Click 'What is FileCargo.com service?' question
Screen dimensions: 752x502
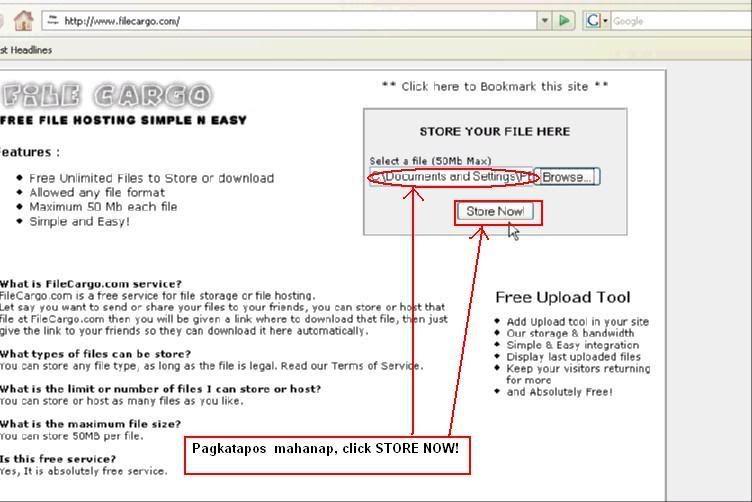91,284
